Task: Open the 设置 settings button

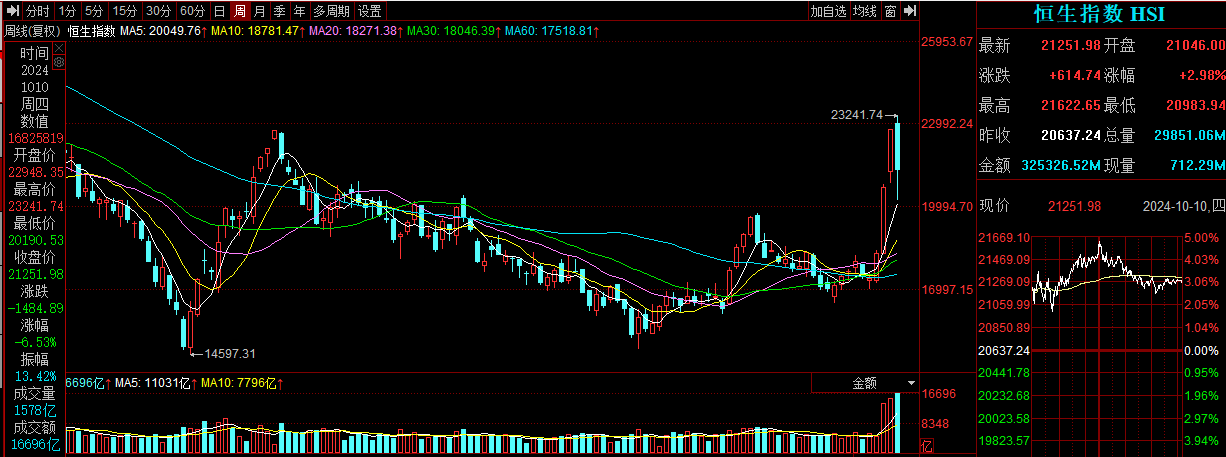Action: click(x=370, y=11)
